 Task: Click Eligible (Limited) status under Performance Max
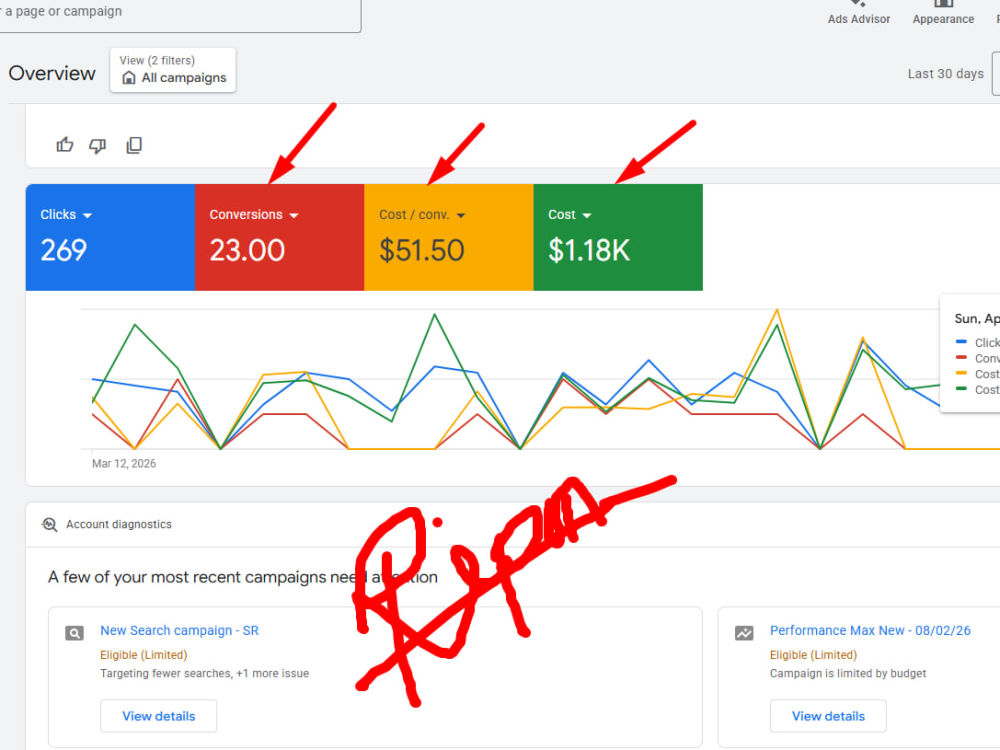813,655
